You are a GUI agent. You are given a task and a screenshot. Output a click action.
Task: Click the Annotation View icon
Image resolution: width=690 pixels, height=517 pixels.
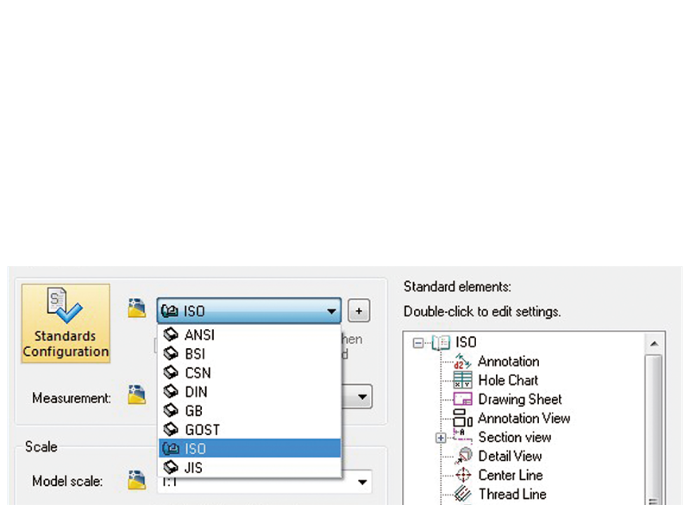coord(462,418)
